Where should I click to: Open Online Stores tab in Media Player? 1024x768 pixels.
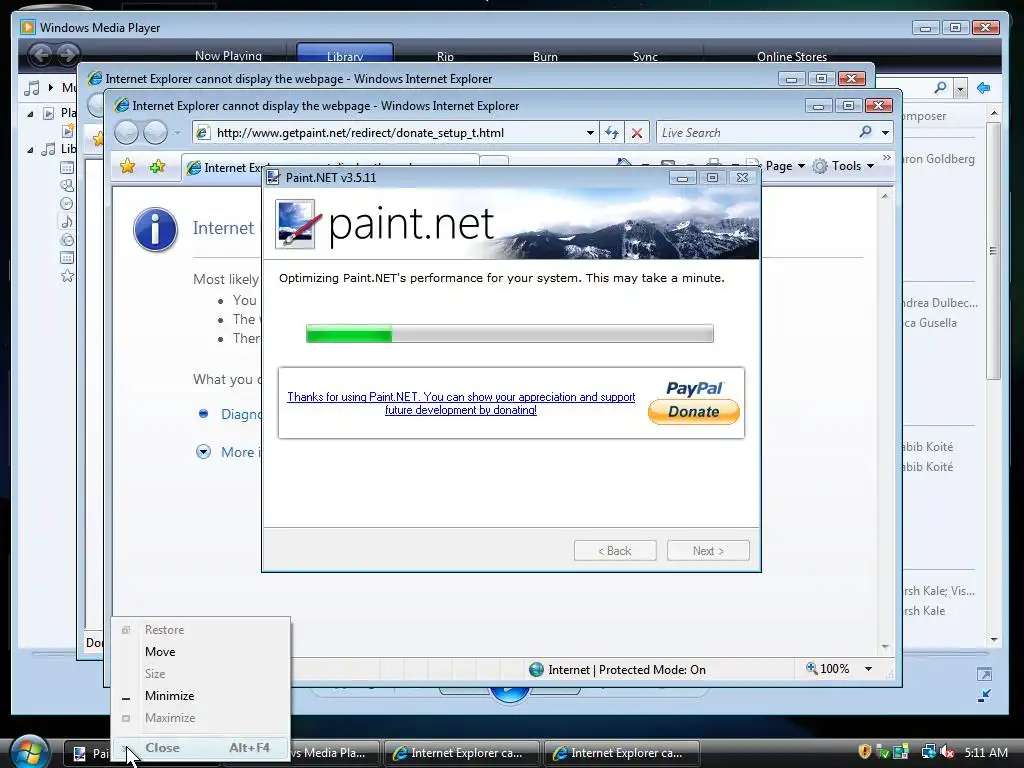click(792, 57)
